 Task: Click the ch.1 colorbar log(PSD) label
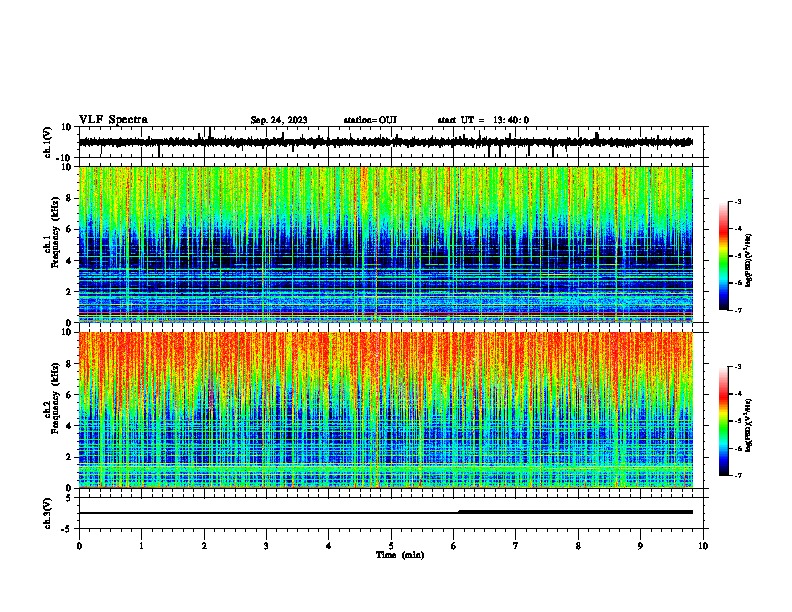749,261
